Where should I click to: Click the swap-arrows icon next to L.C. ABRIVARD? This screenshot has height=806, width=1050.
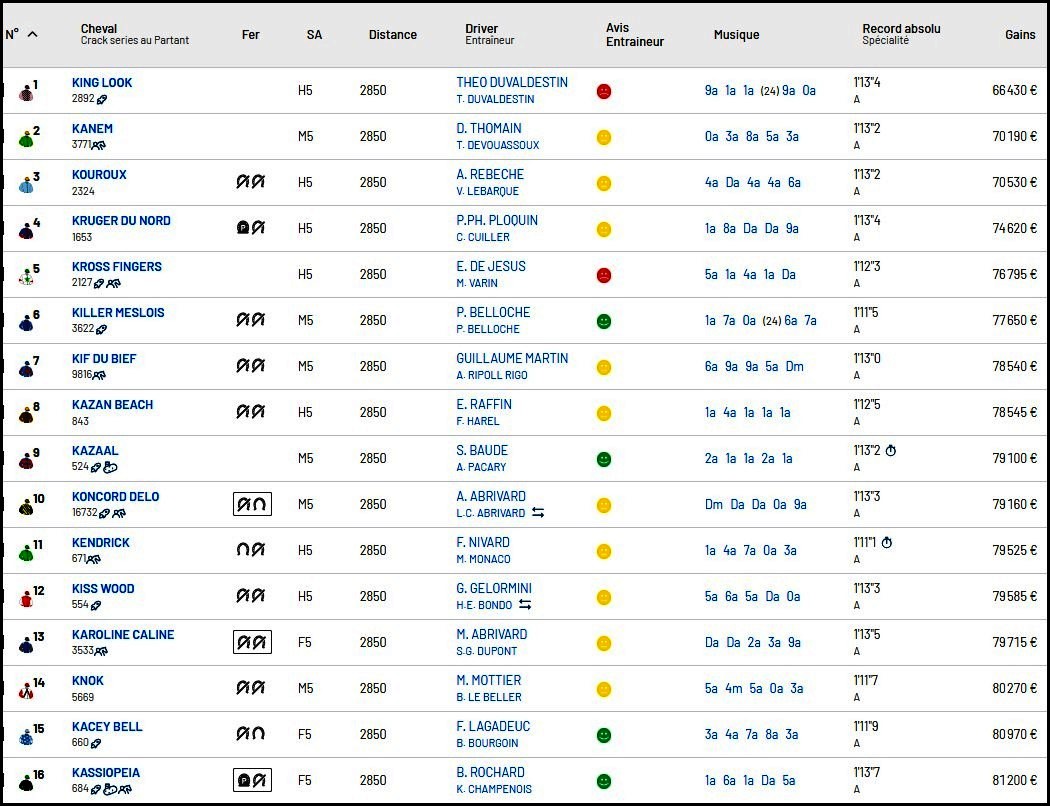coord(538,513)
